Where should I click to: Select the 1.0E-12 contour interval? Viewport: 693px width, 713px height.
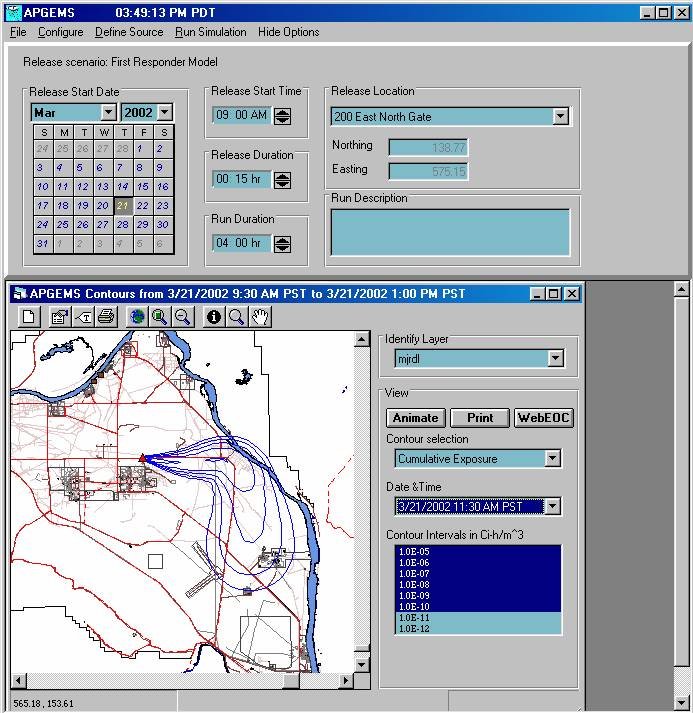478,628
